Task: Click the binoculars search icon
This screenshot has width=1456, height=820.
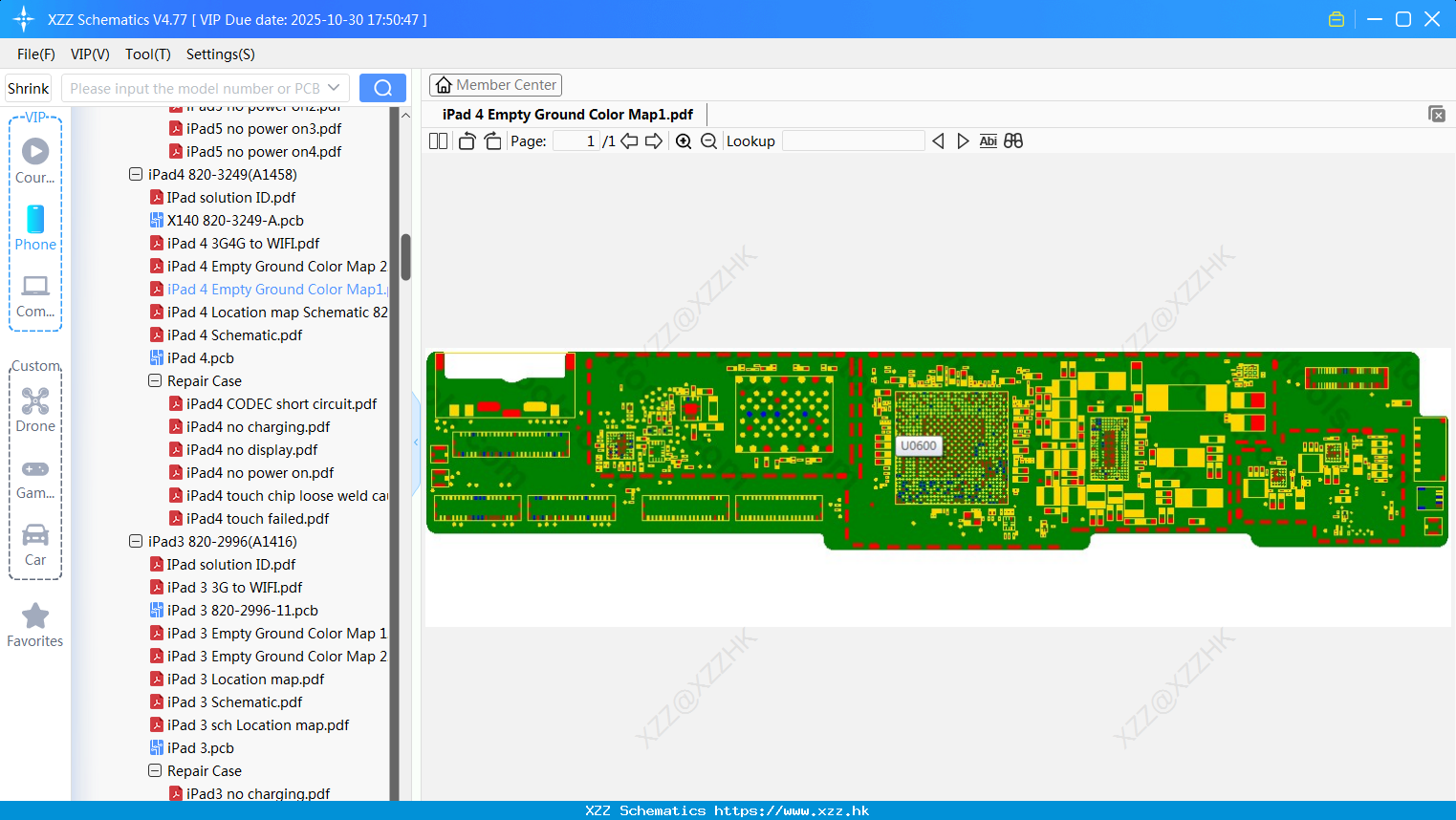Action: pyautogui.click(x=1013, y=141)
